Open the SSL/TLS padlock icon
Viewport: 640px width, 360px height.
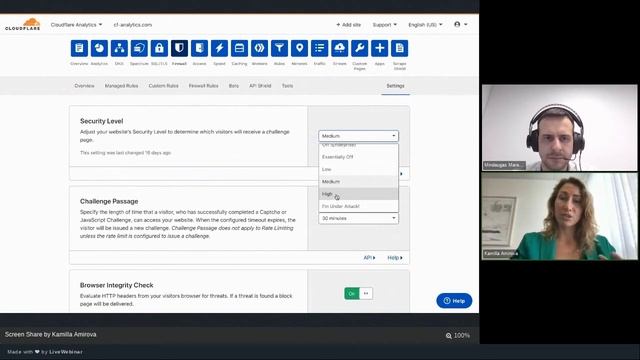[159, 48]
